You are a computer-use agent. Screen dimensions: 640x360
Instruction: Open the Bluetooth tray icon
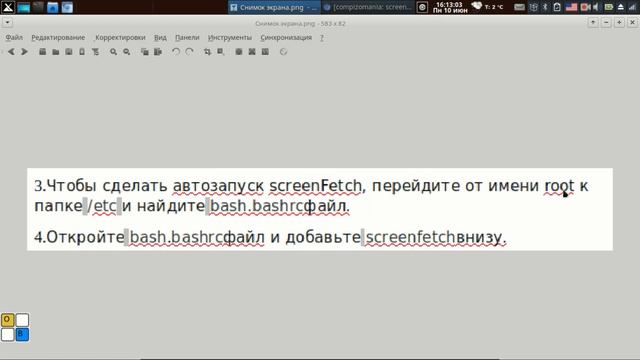545,7
